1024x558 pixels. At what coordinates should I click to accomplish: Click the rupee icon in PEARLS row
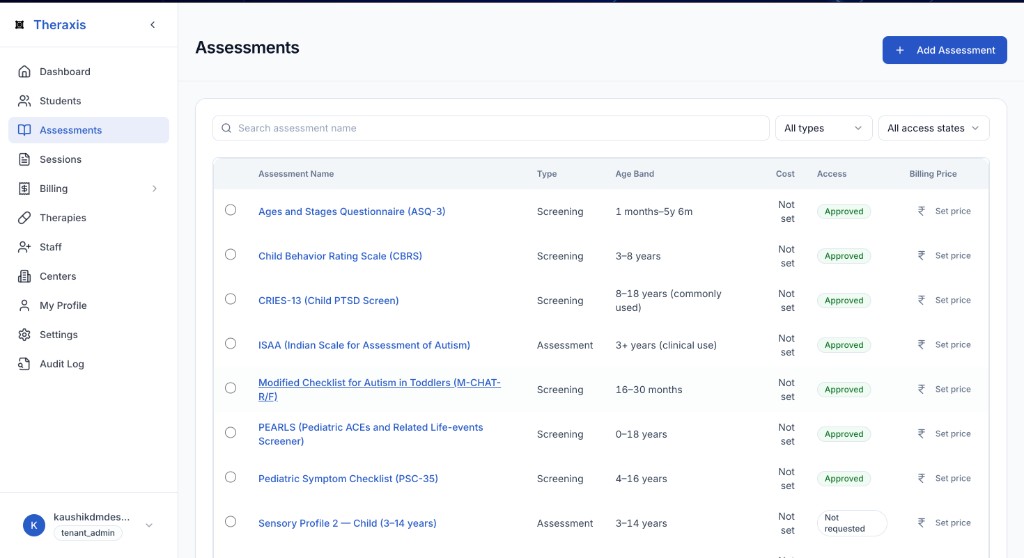(921, 433)
